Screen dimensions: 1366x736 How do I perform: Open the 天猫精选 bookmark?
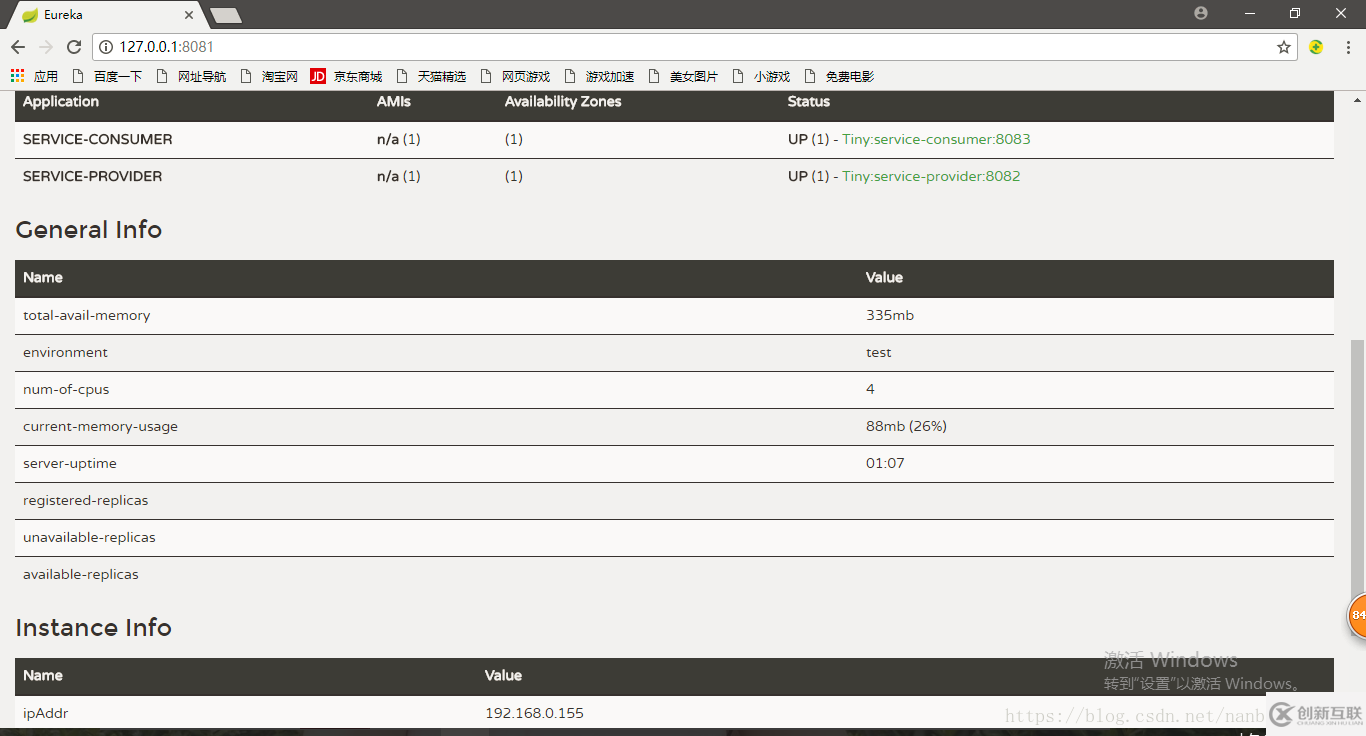(x=431, y=76)
